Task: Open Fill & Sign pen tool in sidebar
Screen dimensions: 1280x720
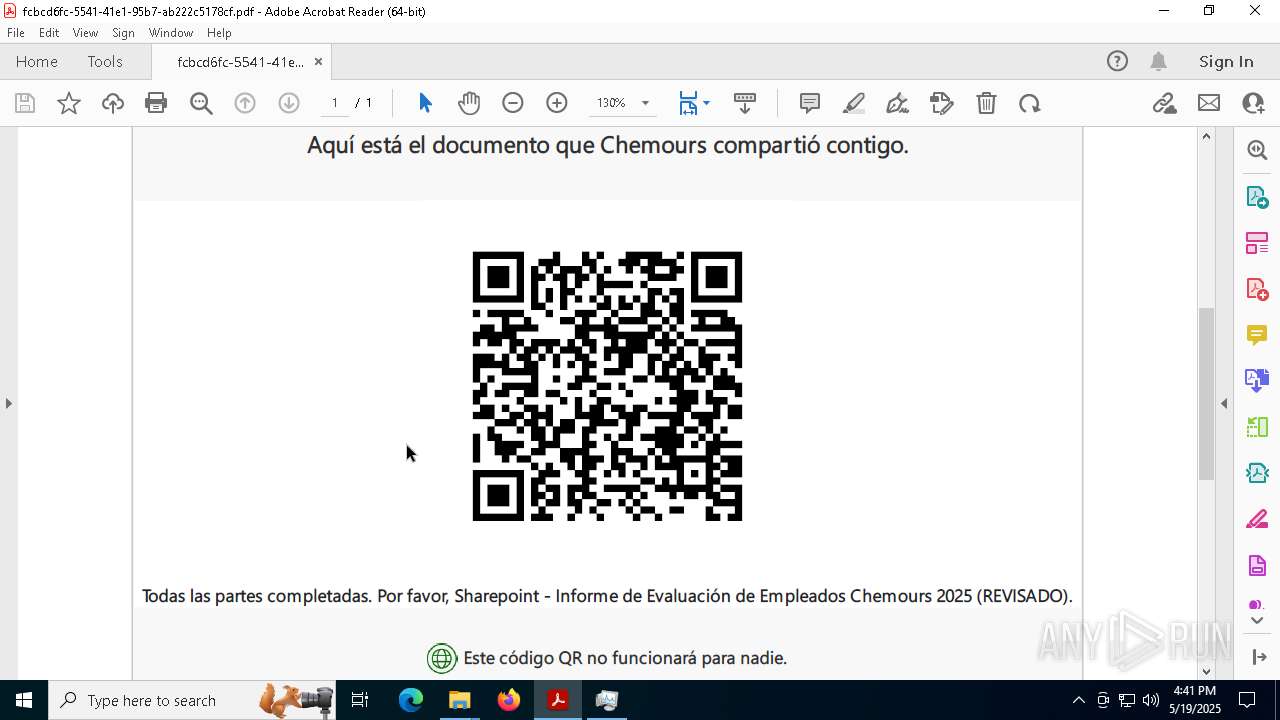Action: click(1257, 520)
